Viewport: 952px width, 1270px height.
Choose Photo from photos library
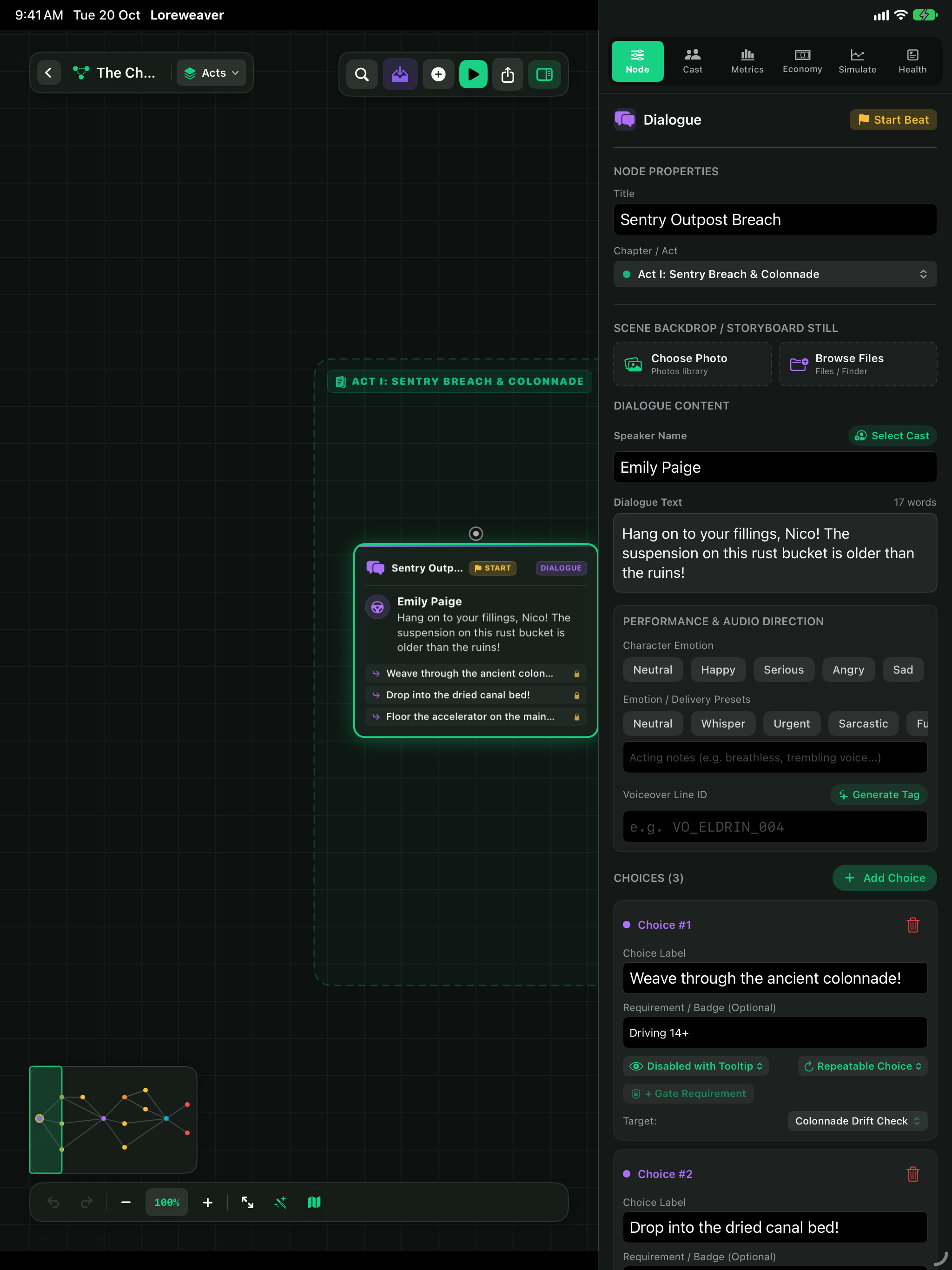click(x=693, y=364)
